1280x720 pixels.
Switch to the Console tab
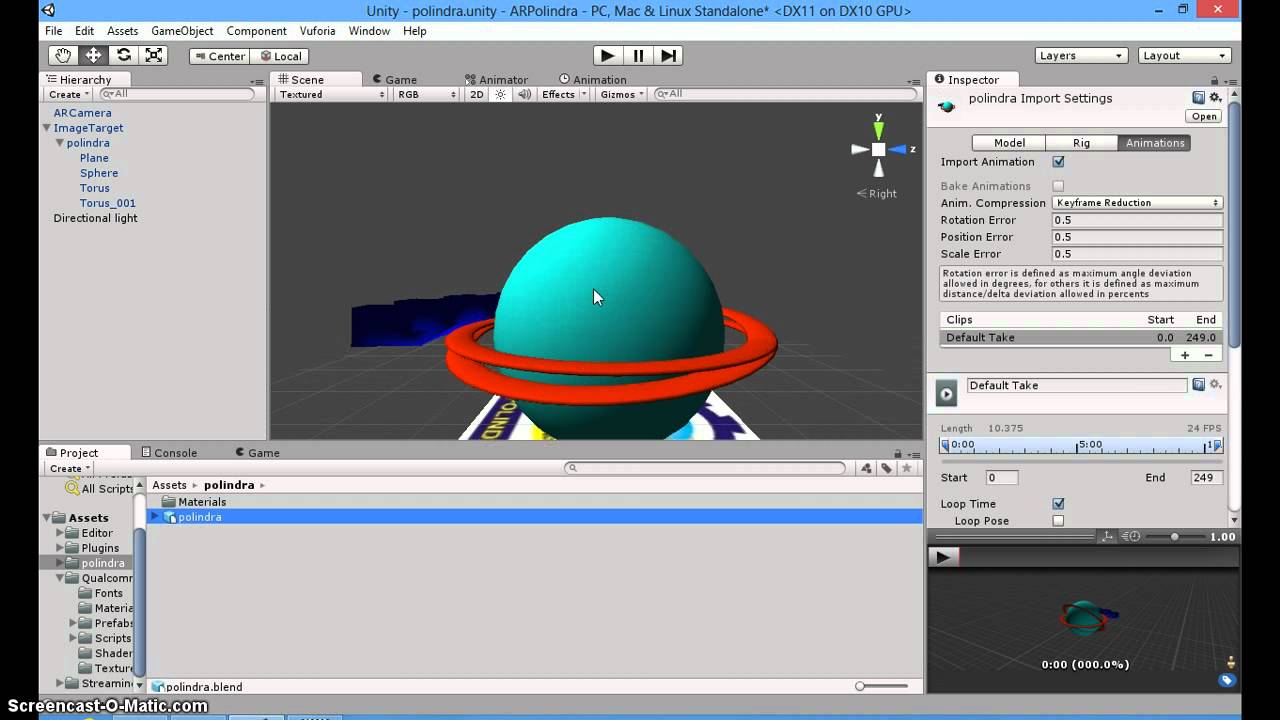168,453
